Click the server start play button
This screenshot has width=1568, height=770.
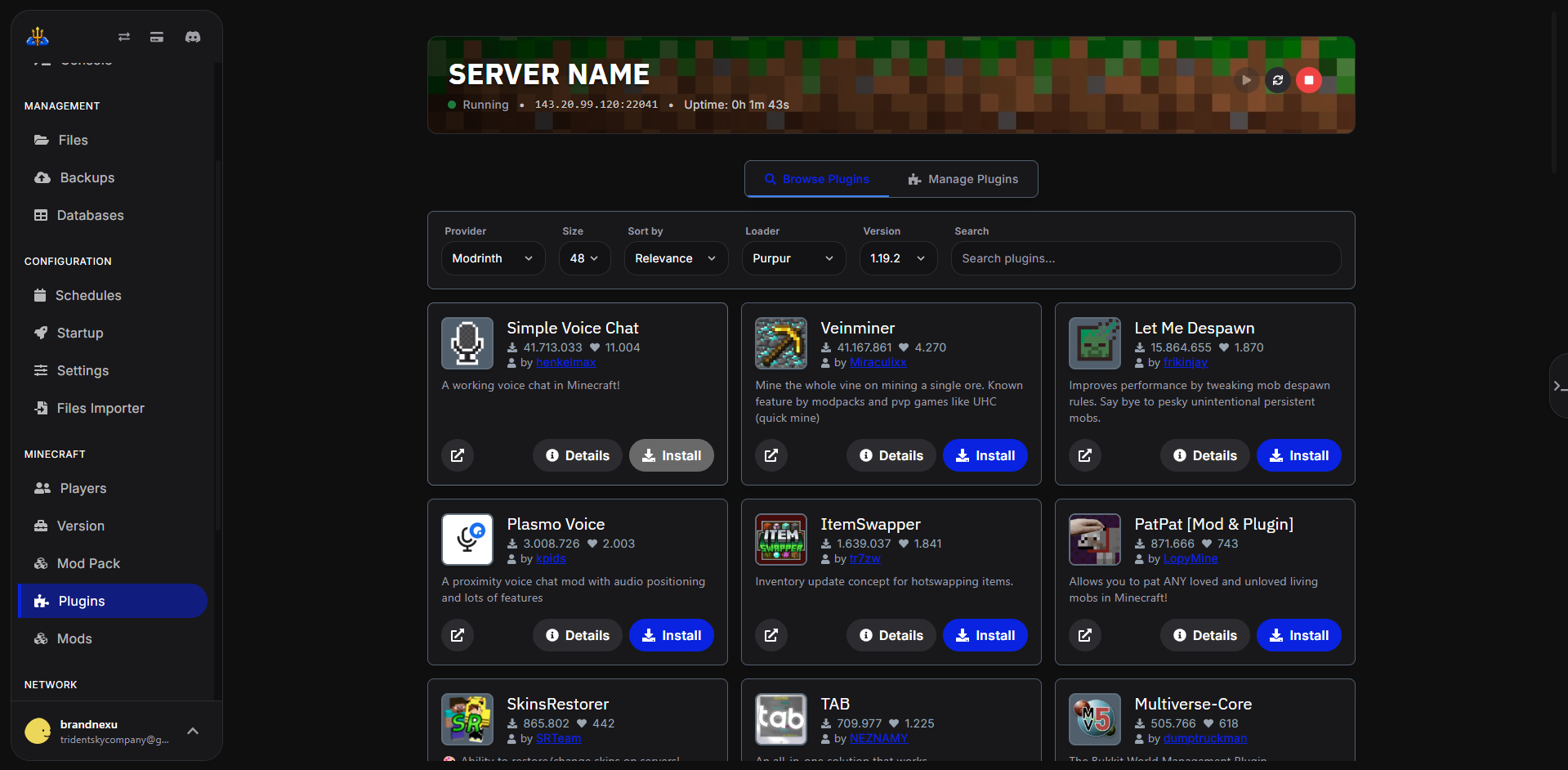tap(1246, 80)
